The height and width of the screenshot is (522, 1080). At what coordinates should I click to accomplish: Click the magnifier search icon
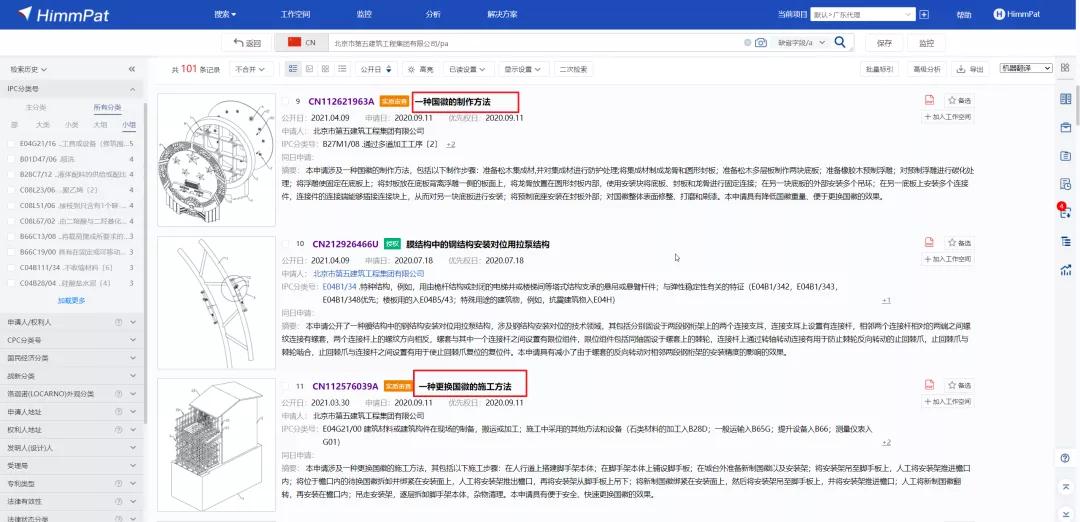(x=840, y=43)
